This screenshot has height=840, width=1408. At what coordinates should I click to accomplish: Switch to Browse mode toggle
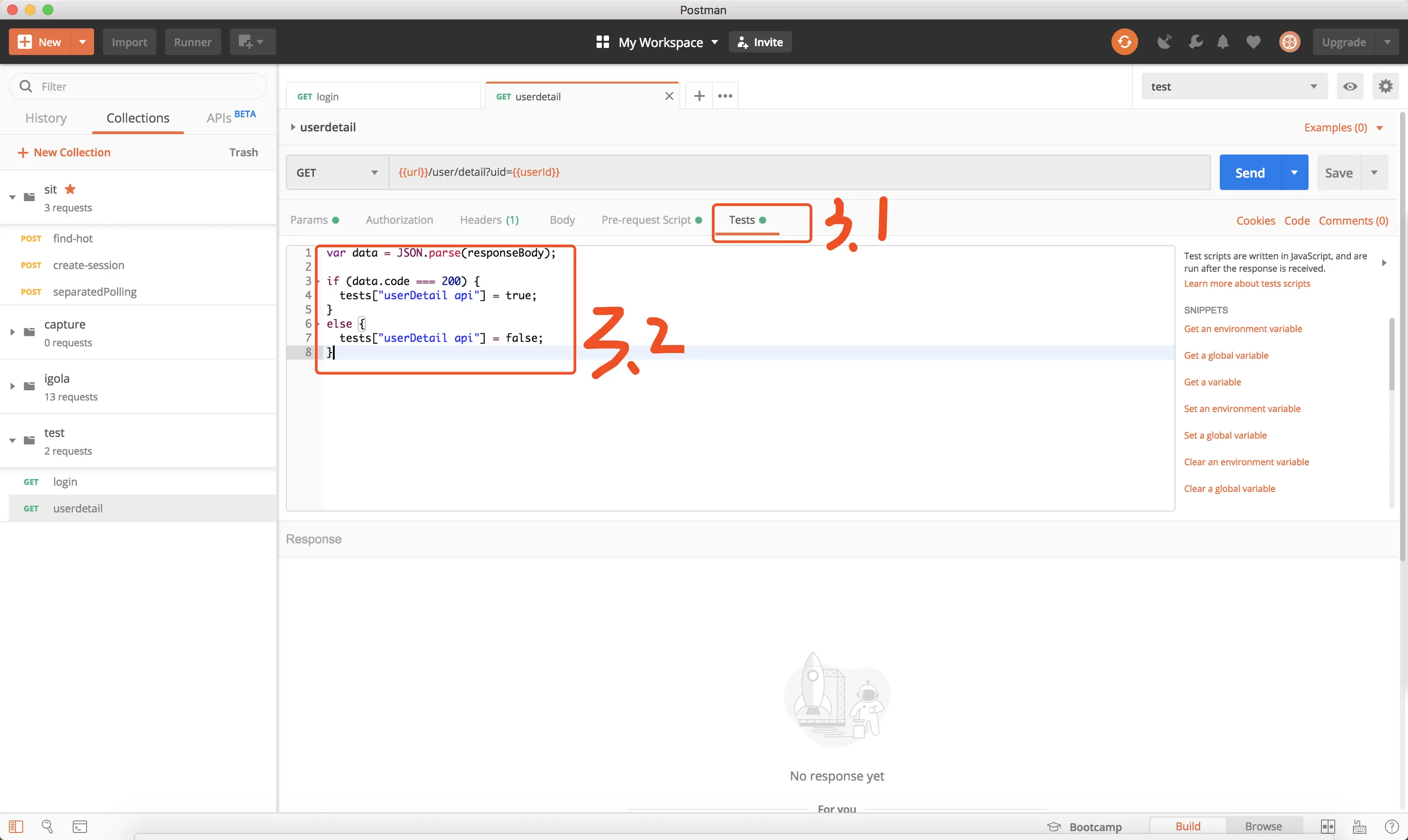pos(1263,826)
